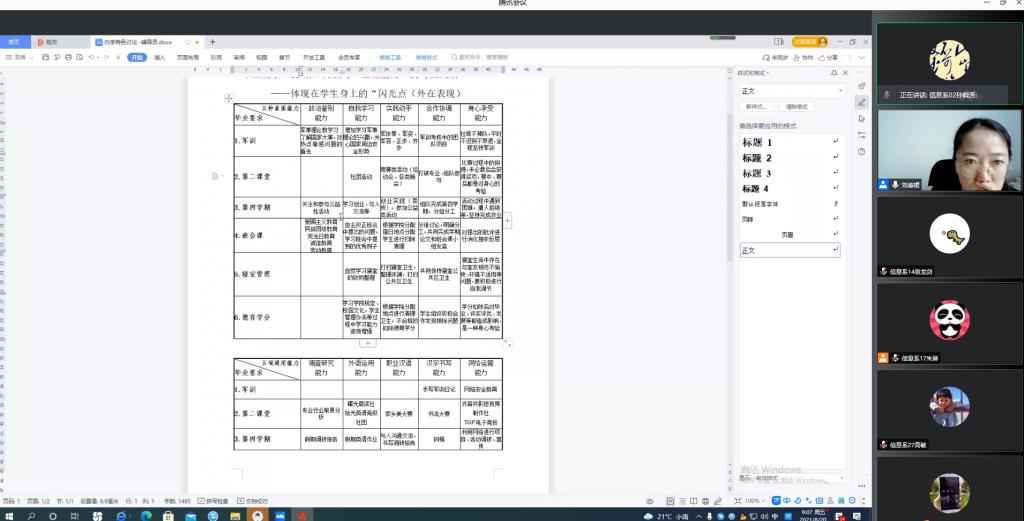Switch to the 插入 ribbon tab
Image resolution: width=1024 pixels, height=521 pixels.
click(x=159, y=57)
